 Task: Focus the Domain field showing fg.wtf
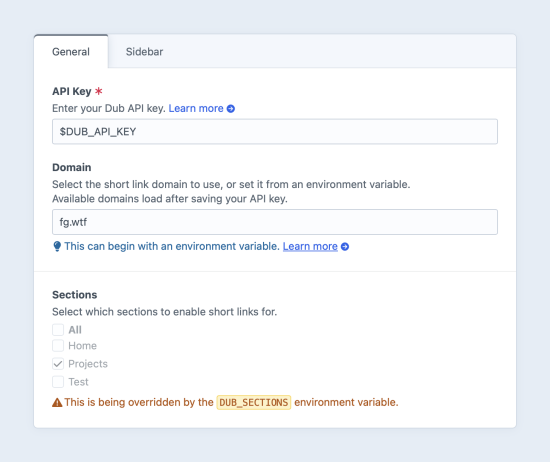click(x=275, y=222)
